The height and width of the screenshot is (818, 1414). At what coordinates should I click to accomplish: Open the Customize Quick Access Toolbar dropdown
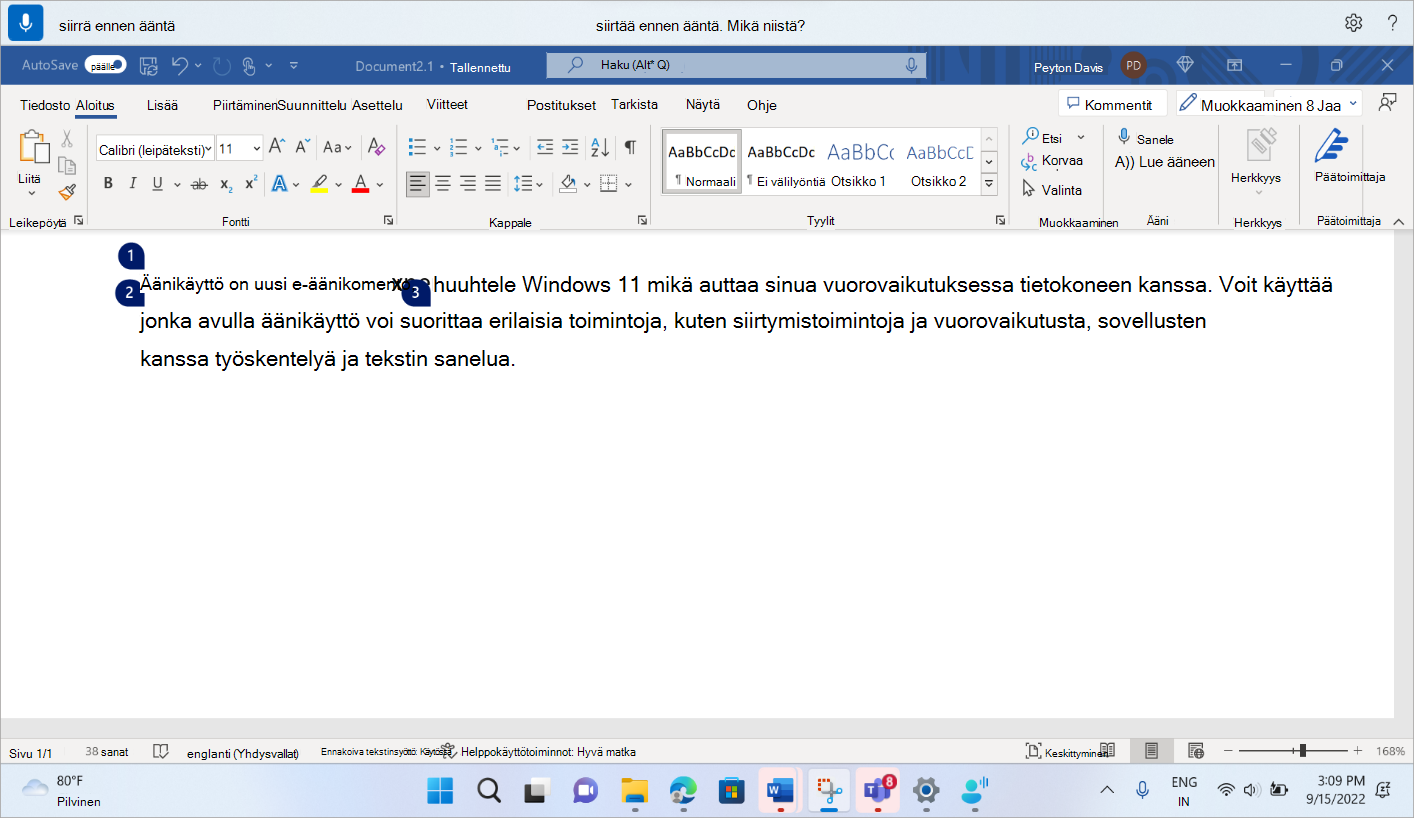pyautogui.click(x=294, y=66)
